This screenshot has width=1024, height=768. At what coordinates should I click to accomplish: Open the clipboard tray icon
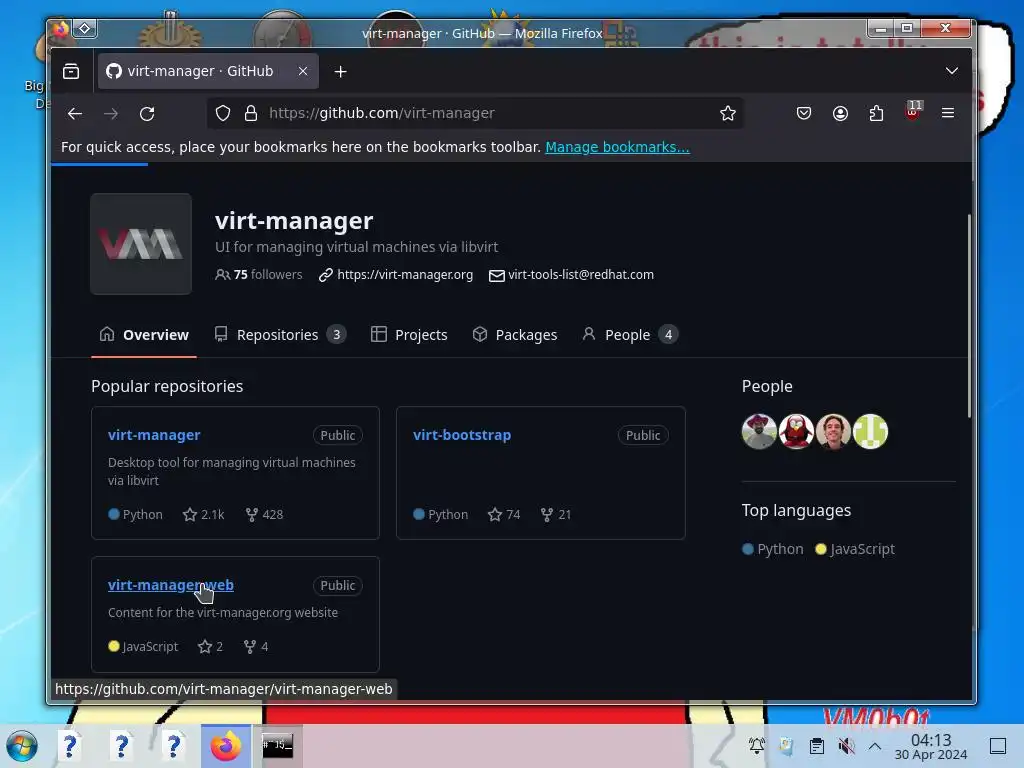tap(816, 746)
